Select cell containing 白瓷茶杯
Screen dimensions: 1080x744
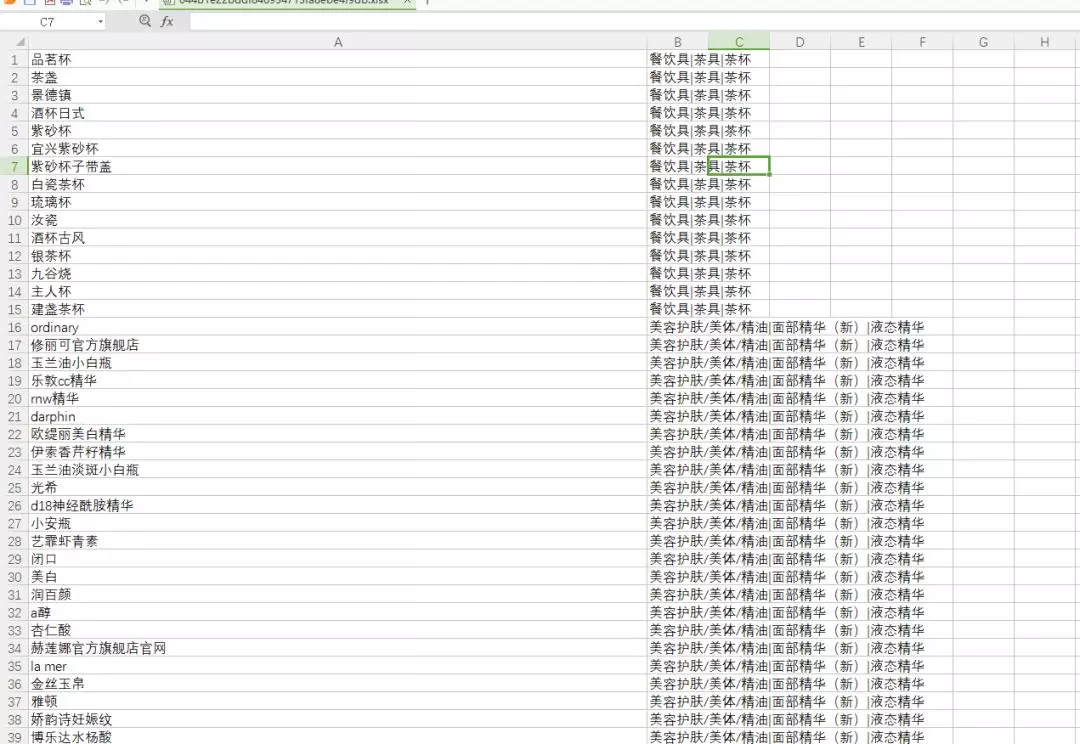[338, 184]
